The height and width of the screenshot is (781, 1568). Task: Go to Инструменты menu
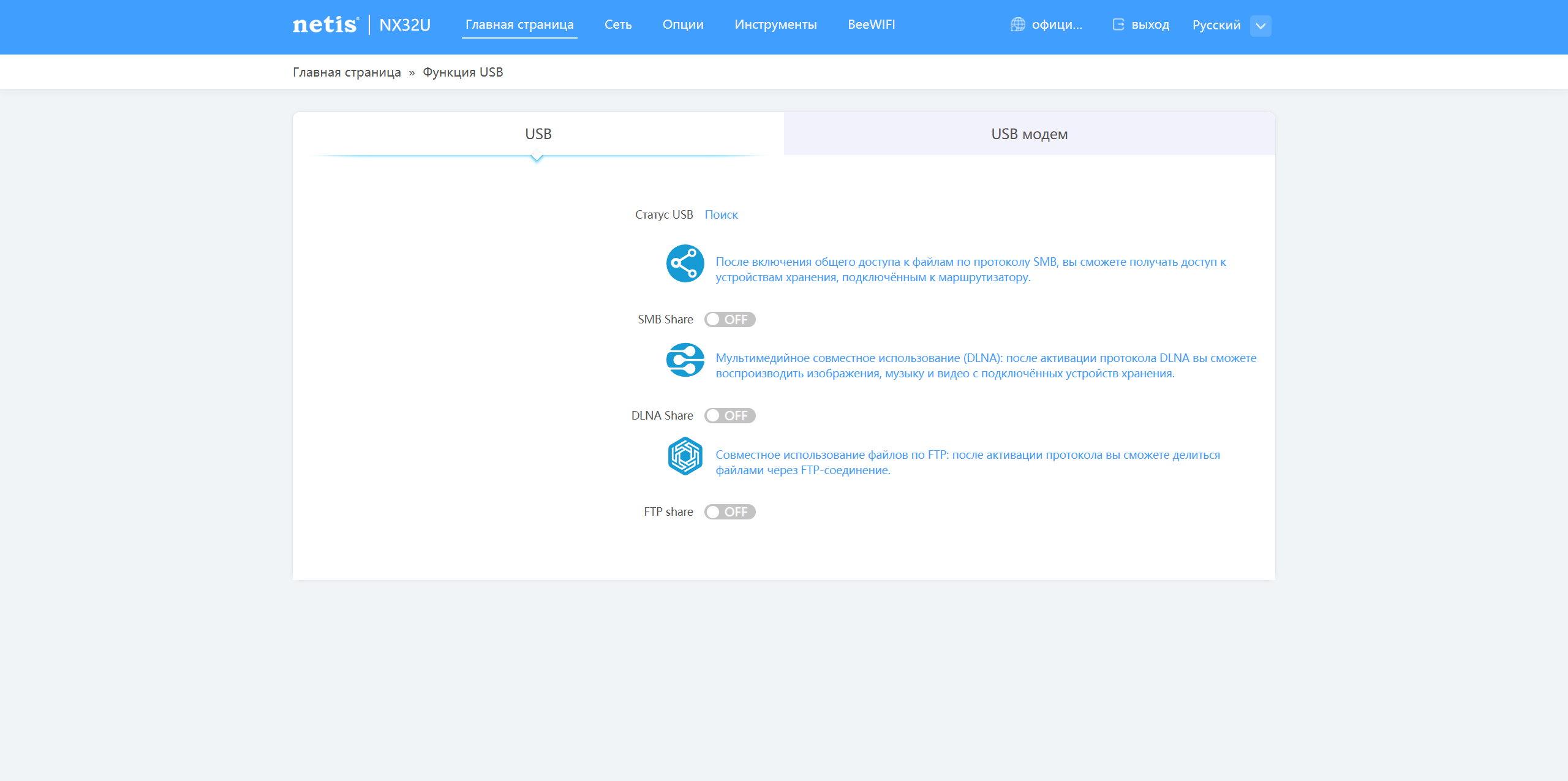click(x=775, y=25)
